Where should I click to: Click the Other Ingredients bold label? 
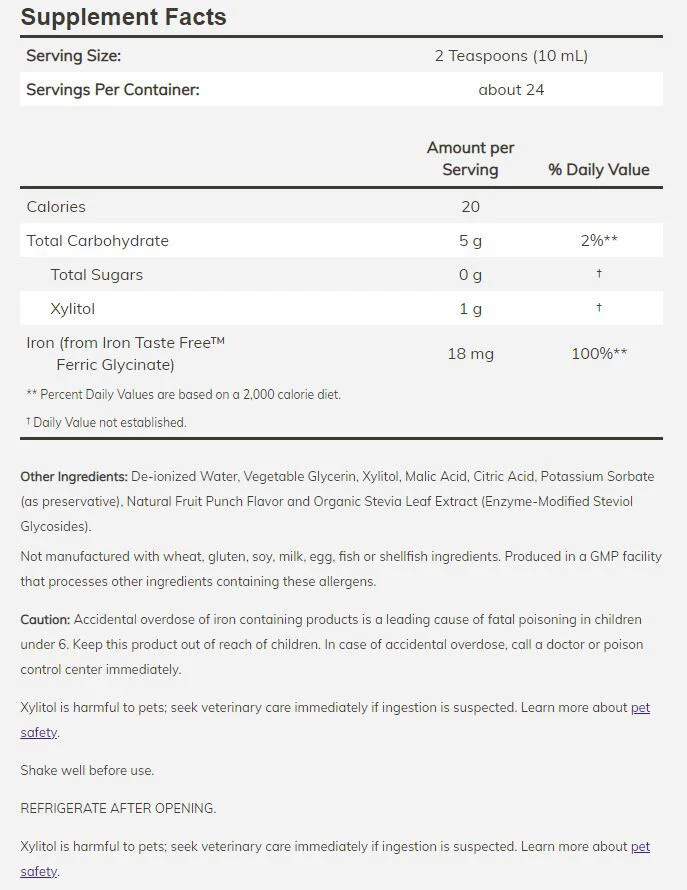(x=74, y=477)
